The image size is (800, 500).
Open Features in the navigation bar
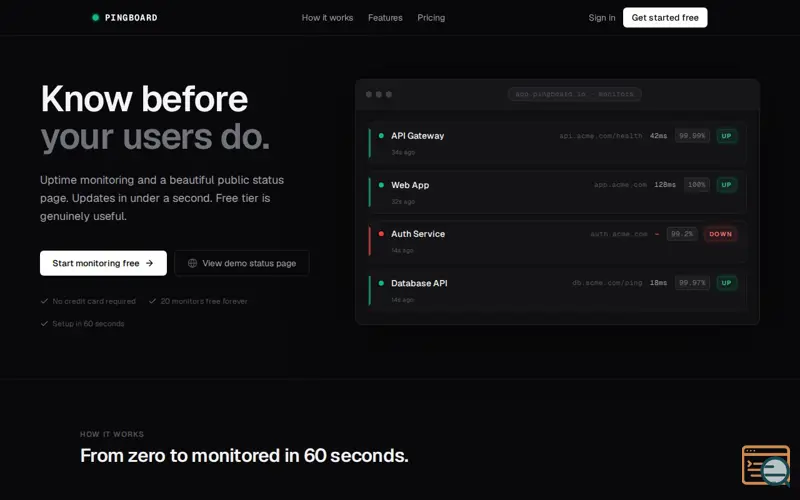click(385, 17)
